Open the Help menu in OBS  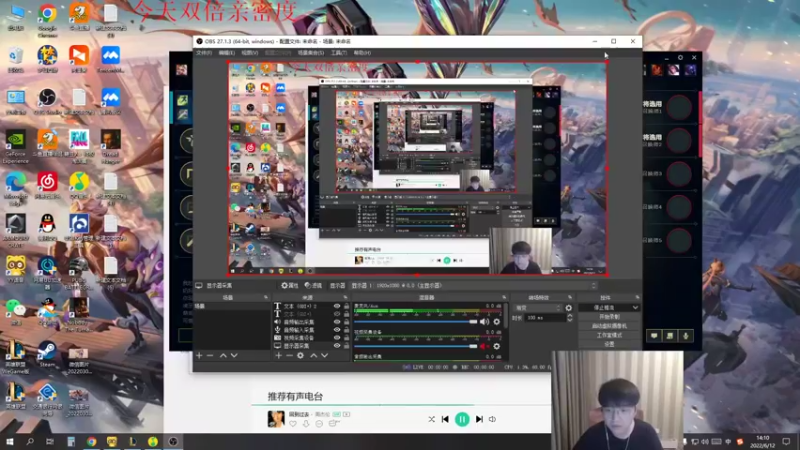(362, 53)
